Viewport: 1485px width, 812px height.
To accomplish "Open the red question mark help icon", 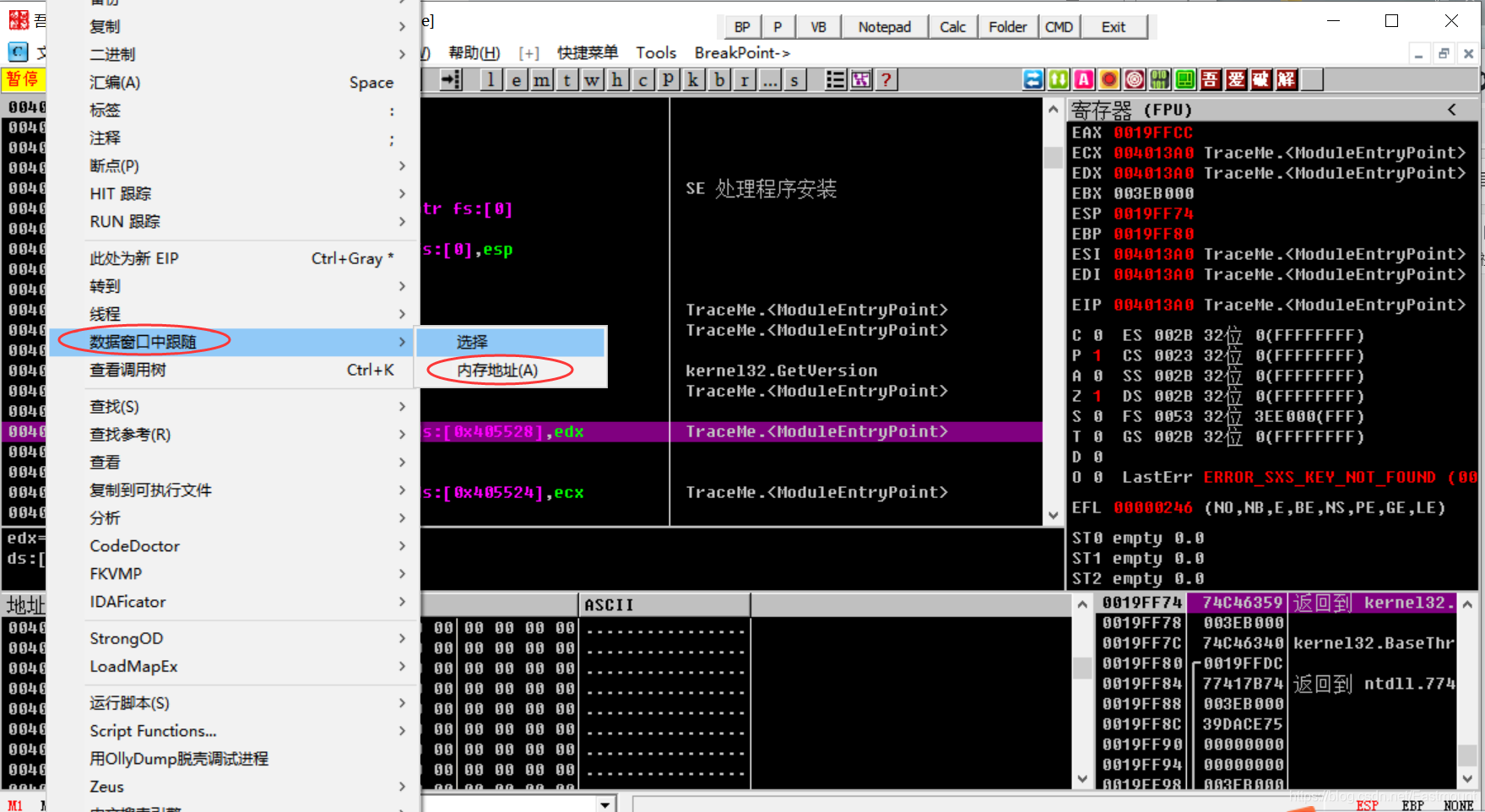I will pyautogui.click(x=886, y=80).
